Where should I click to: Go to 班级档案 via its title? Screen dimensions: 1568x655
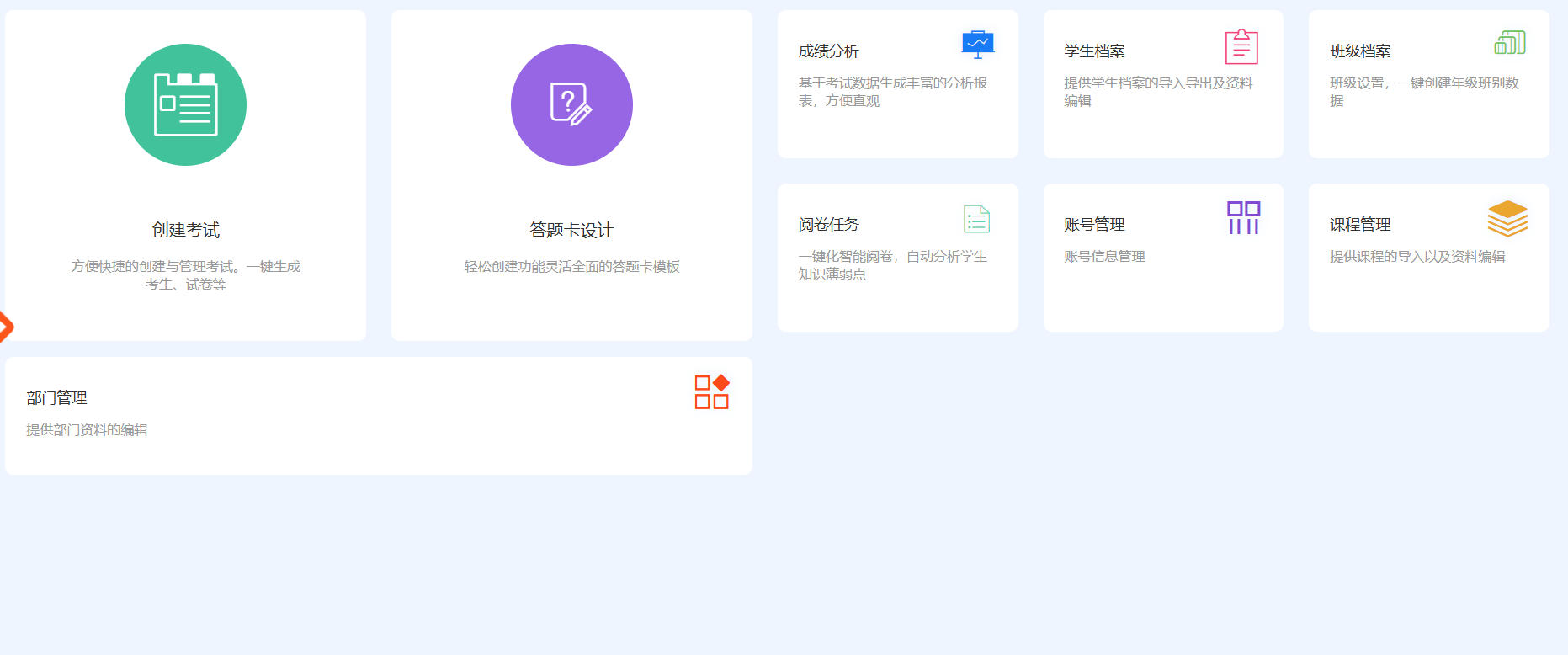(x=1360, y=51)
